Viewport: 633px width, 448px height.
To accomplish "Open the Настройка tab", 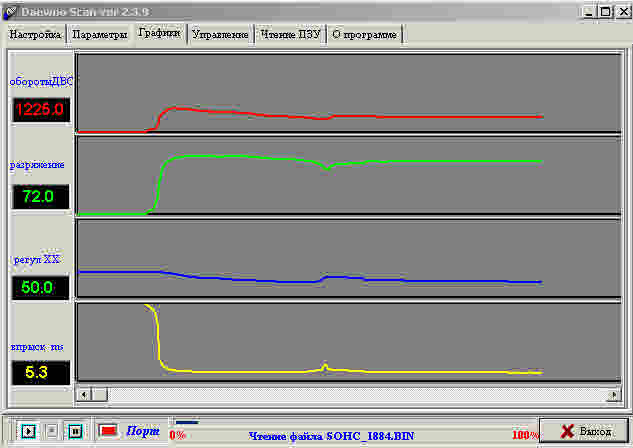I will [x=36, y=34].
